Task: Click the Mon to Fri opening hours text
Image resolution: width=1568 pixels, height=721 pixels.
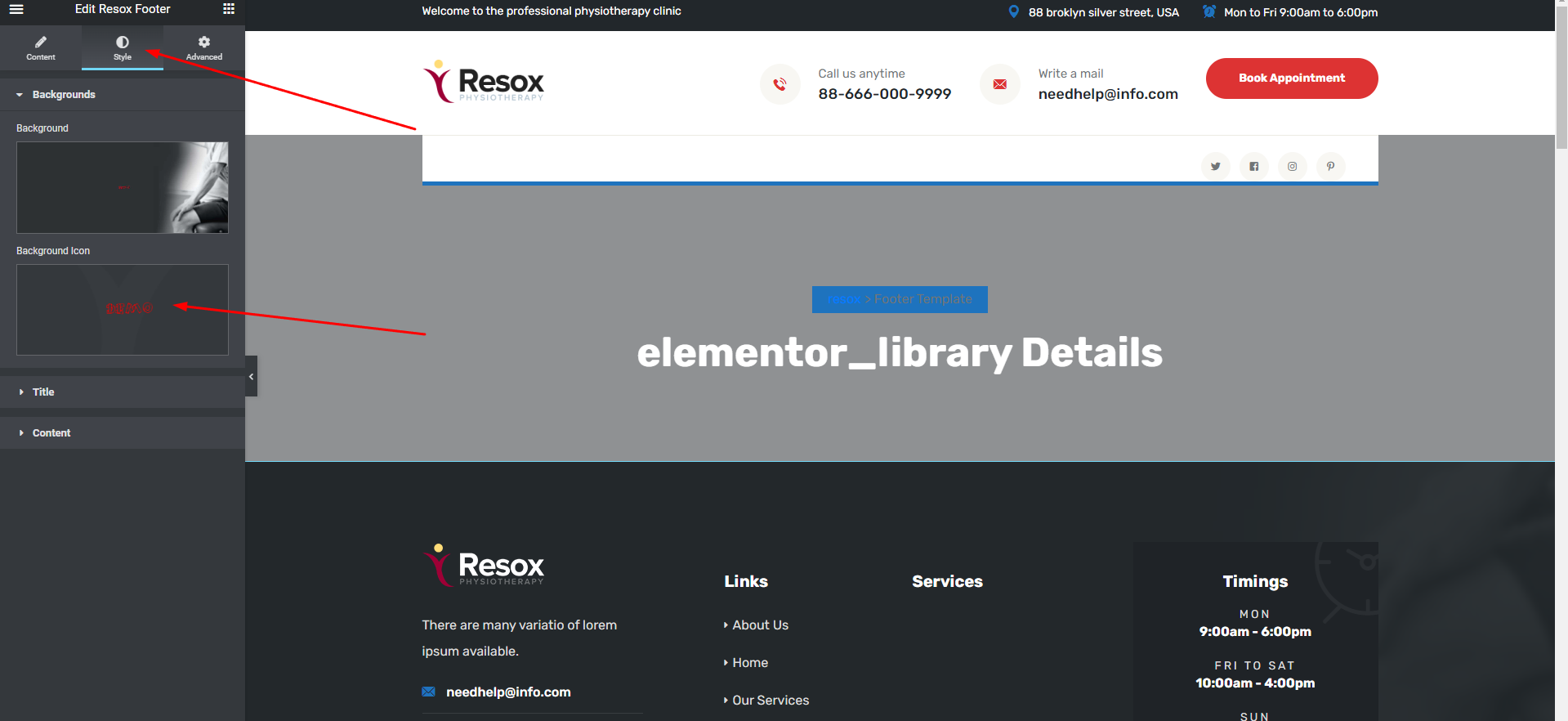Action: pyautogui.click(x=1301, y=12)
